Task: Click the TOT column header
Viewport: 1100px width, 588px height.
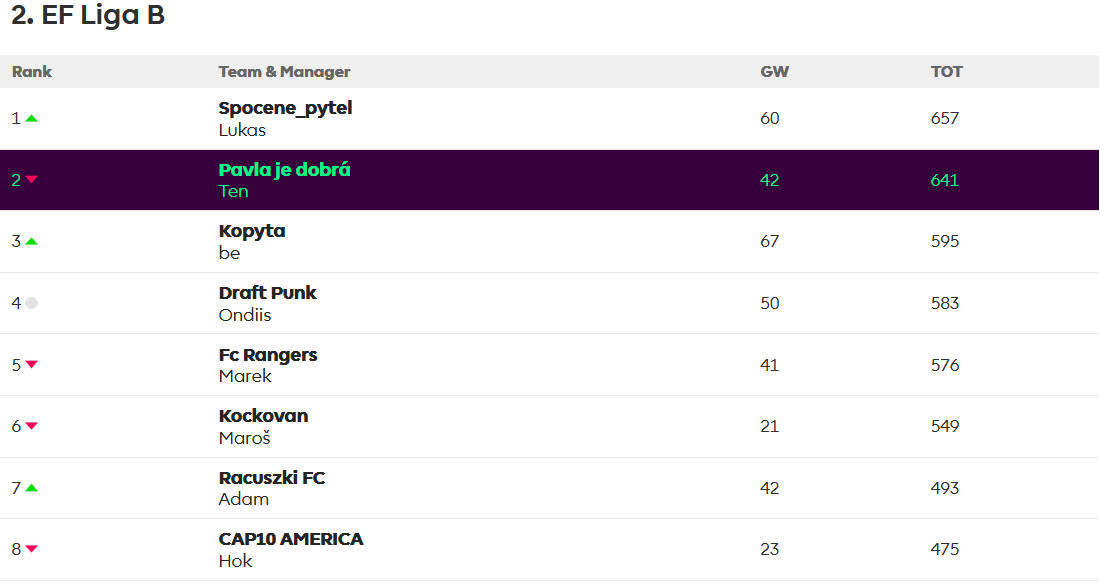Action: coord(946,72)
